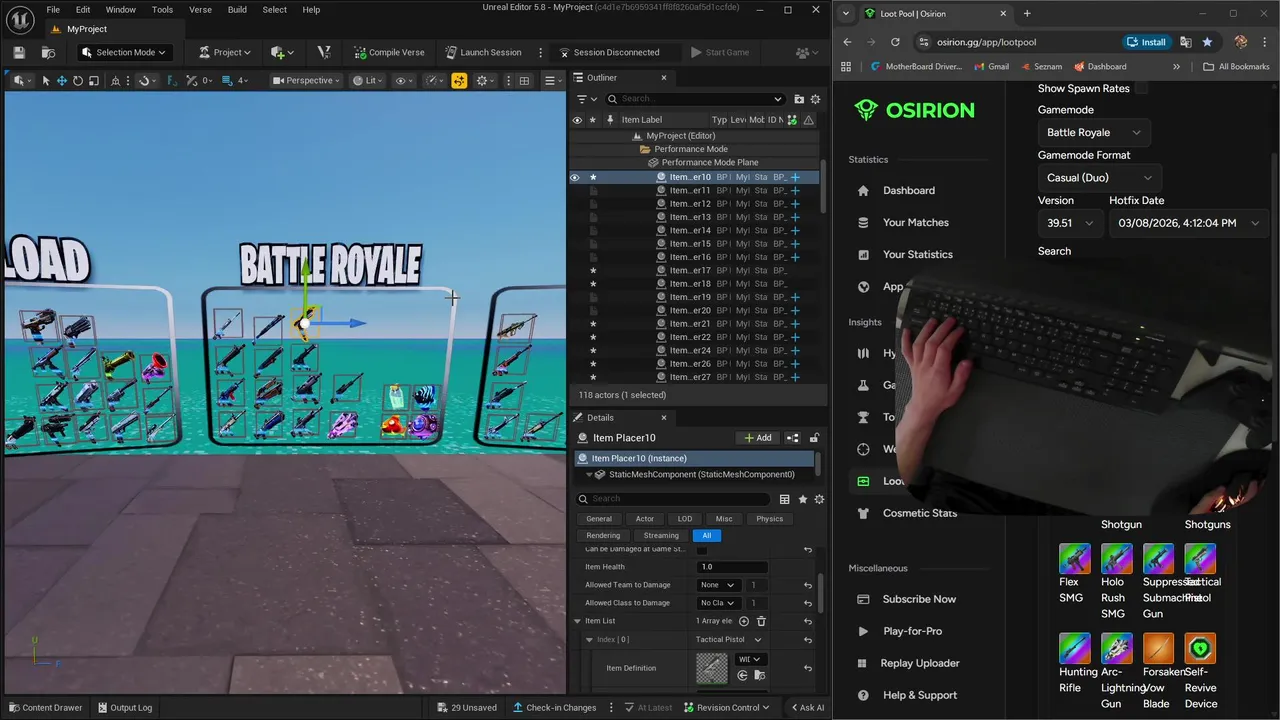Click the Launch Session button

point(483,52)
